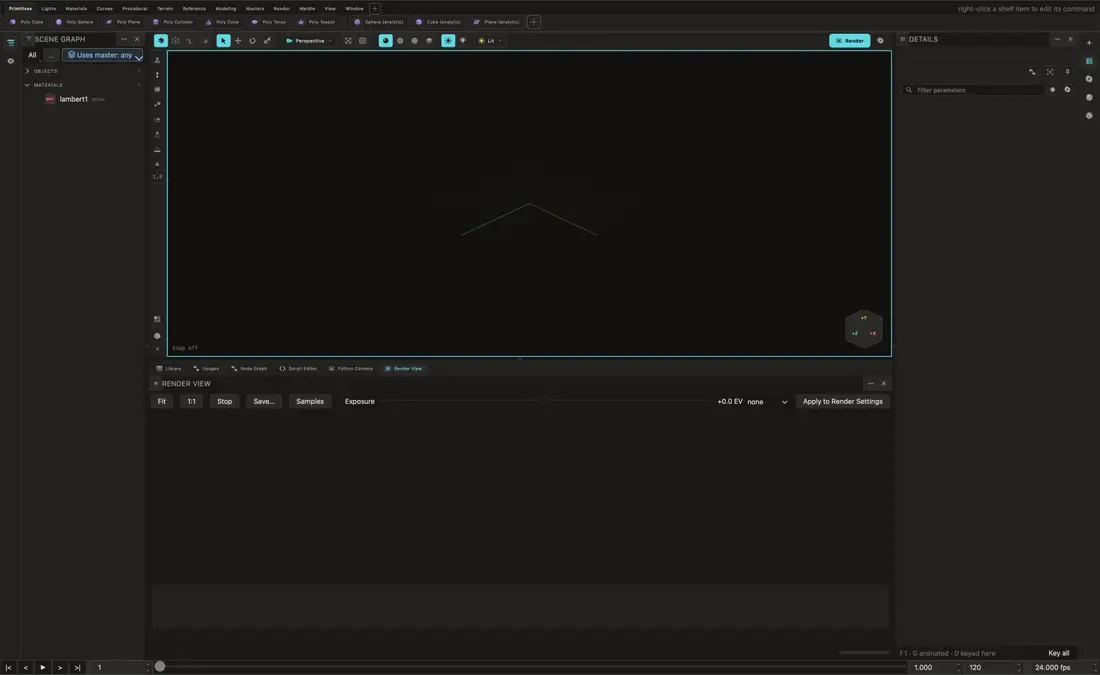1100x675 pixels.
Task: Toggle the pin icon beside lighting button
Action: click(463, 41)
